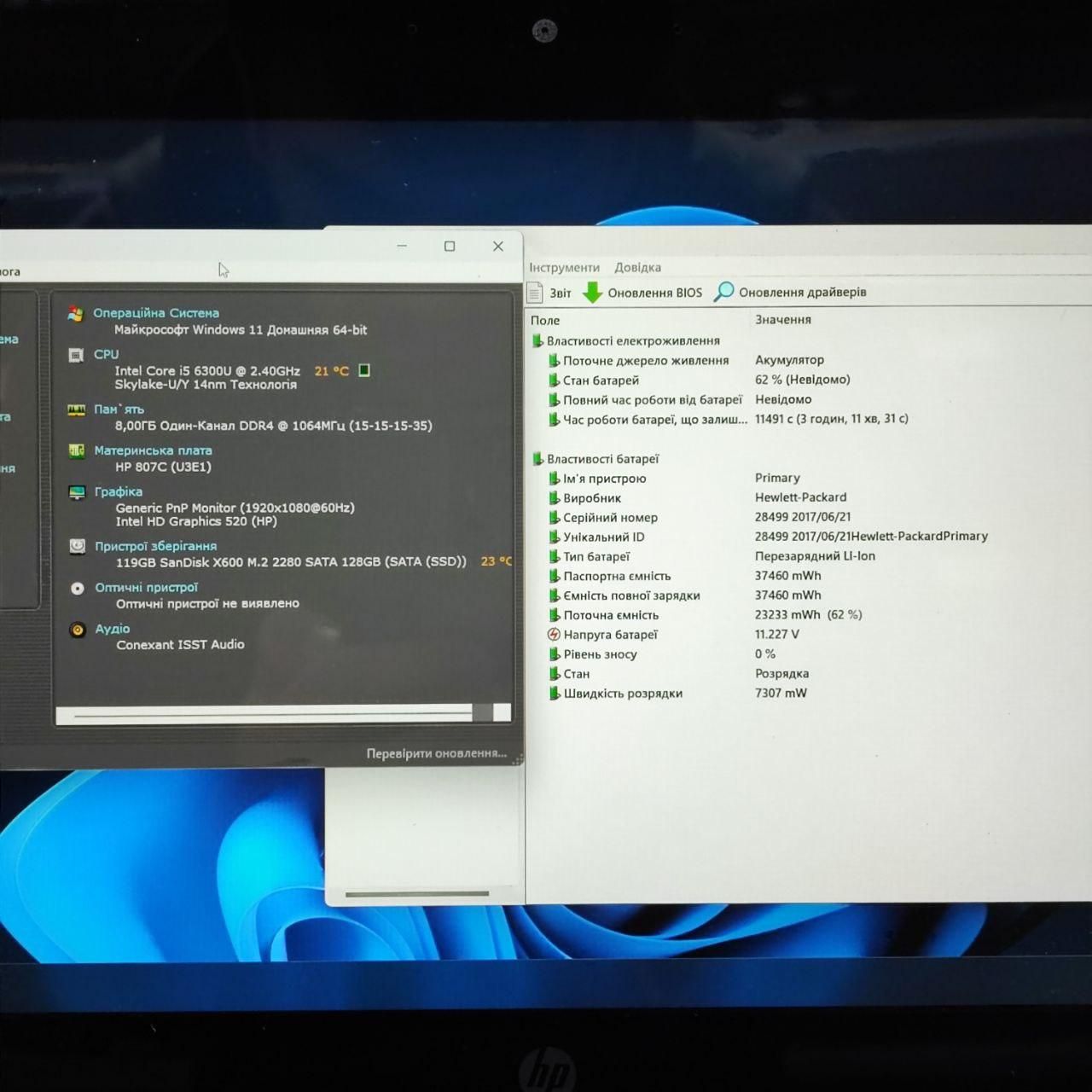Screen dimensions: 1092x1092
Task: Click the speaker icon beside Аудіо
Action: [78, 630]
